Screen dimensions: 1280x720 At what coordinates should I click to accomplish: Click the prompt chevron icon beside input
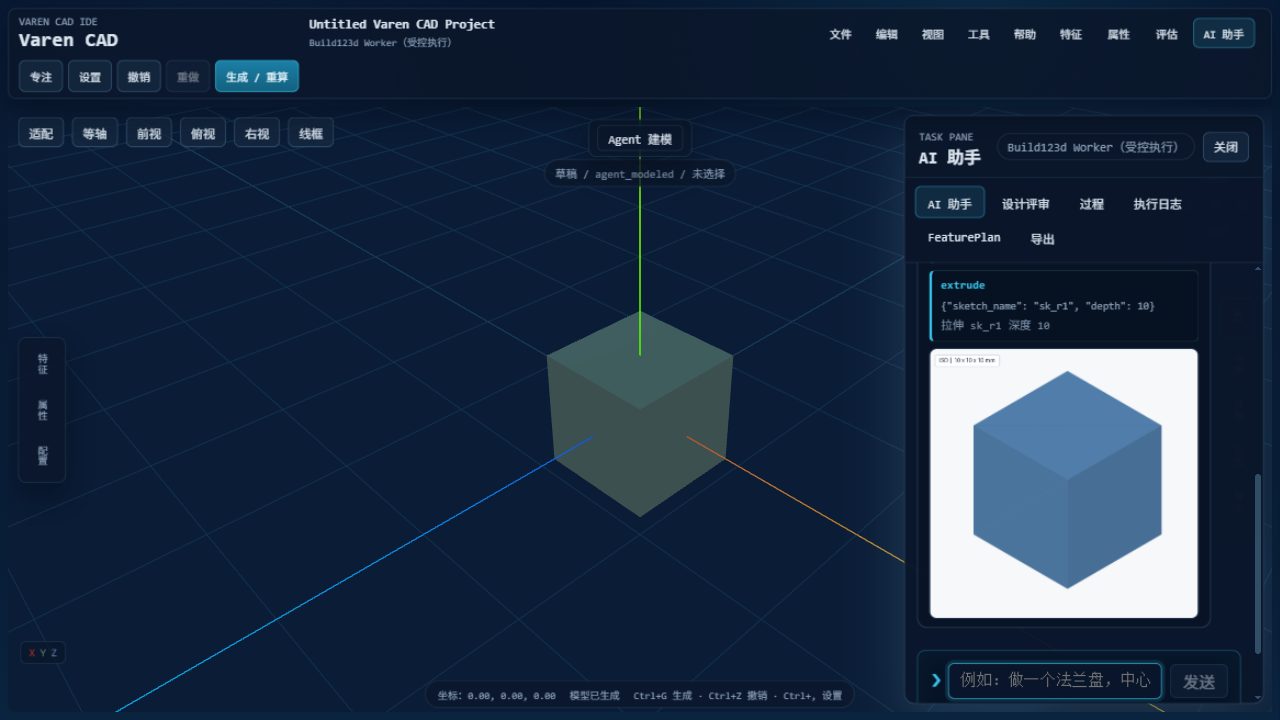point(936,680)
